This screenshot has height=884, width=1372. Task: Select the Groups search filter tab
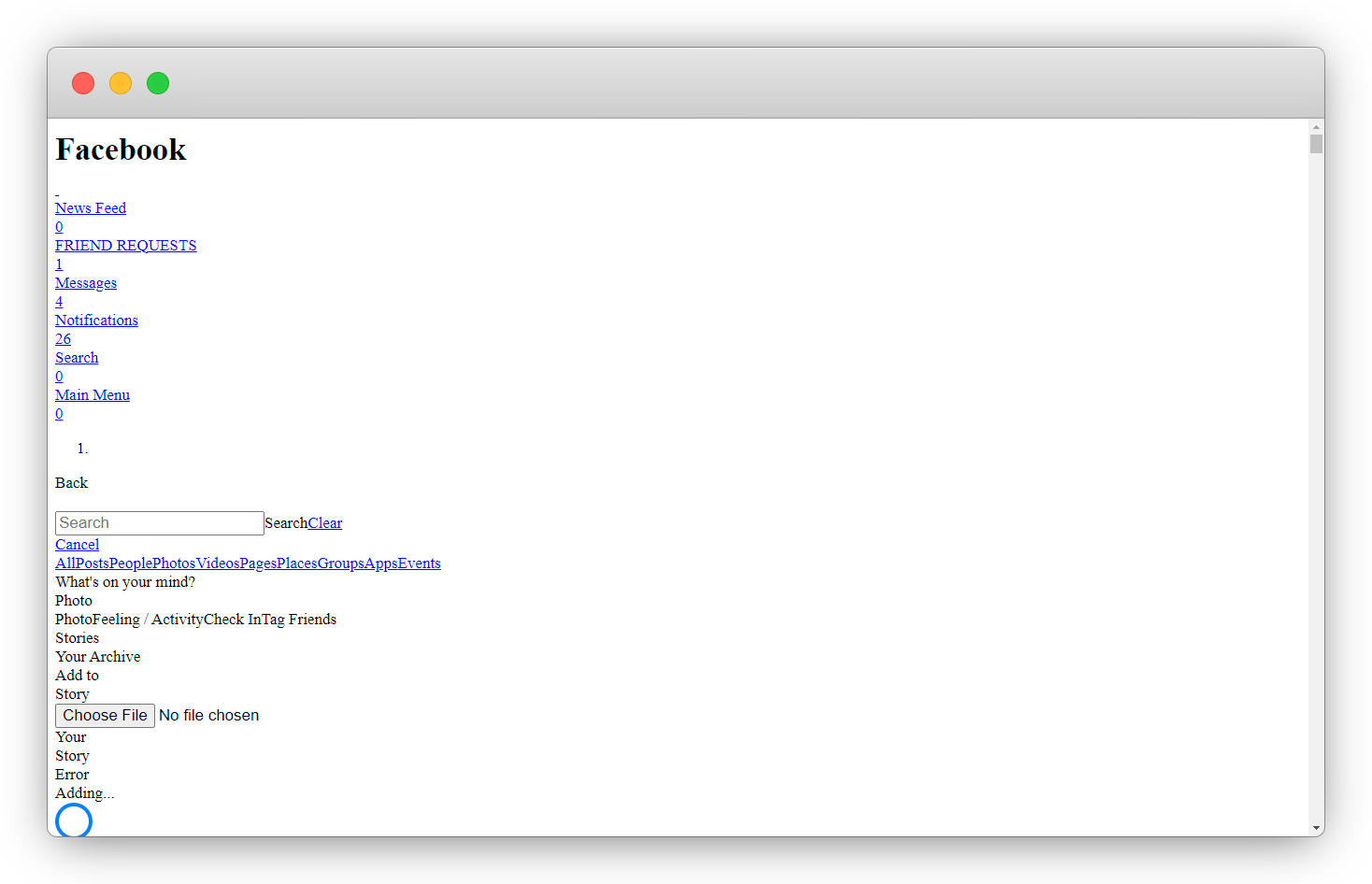341,563
